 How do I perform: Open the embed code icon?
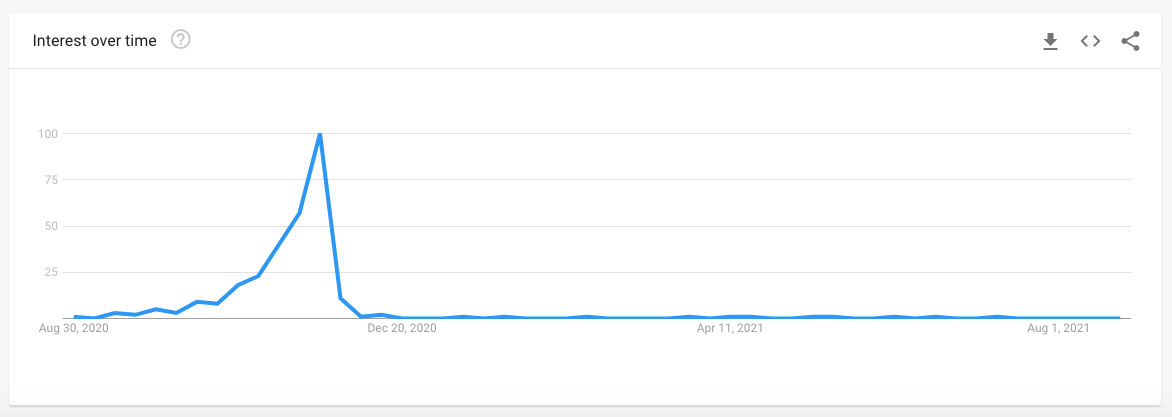[1091, 41]
